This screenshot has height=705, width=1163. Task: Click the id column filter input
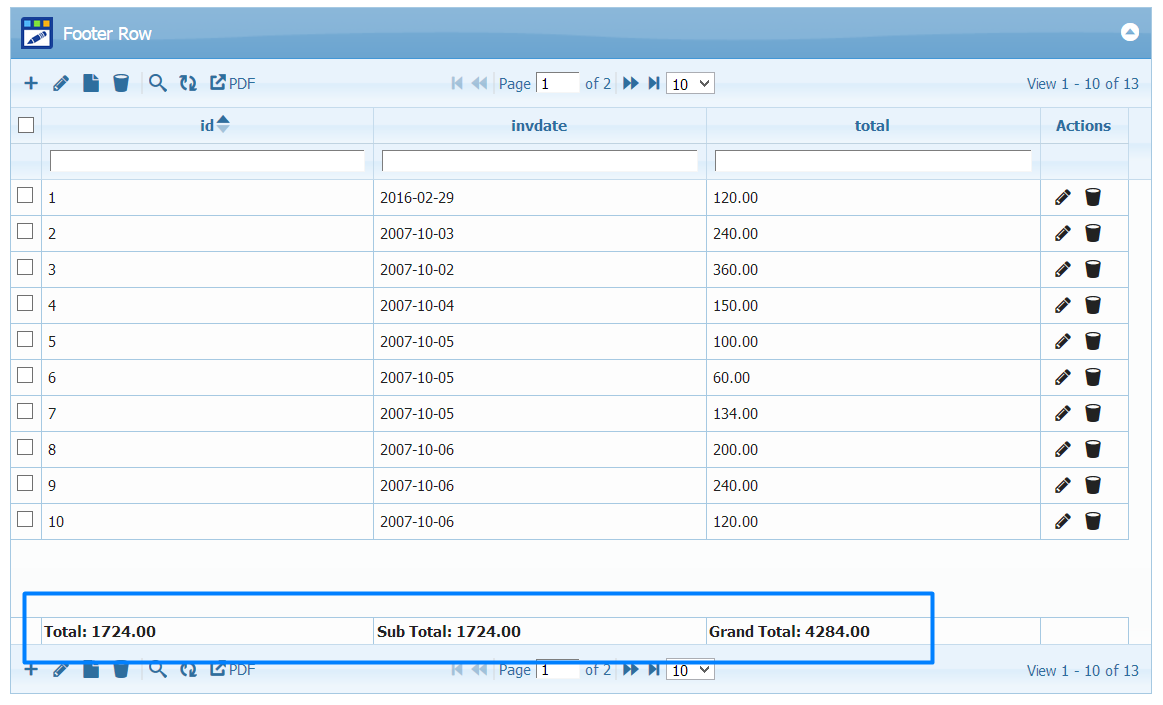(207, 161)
